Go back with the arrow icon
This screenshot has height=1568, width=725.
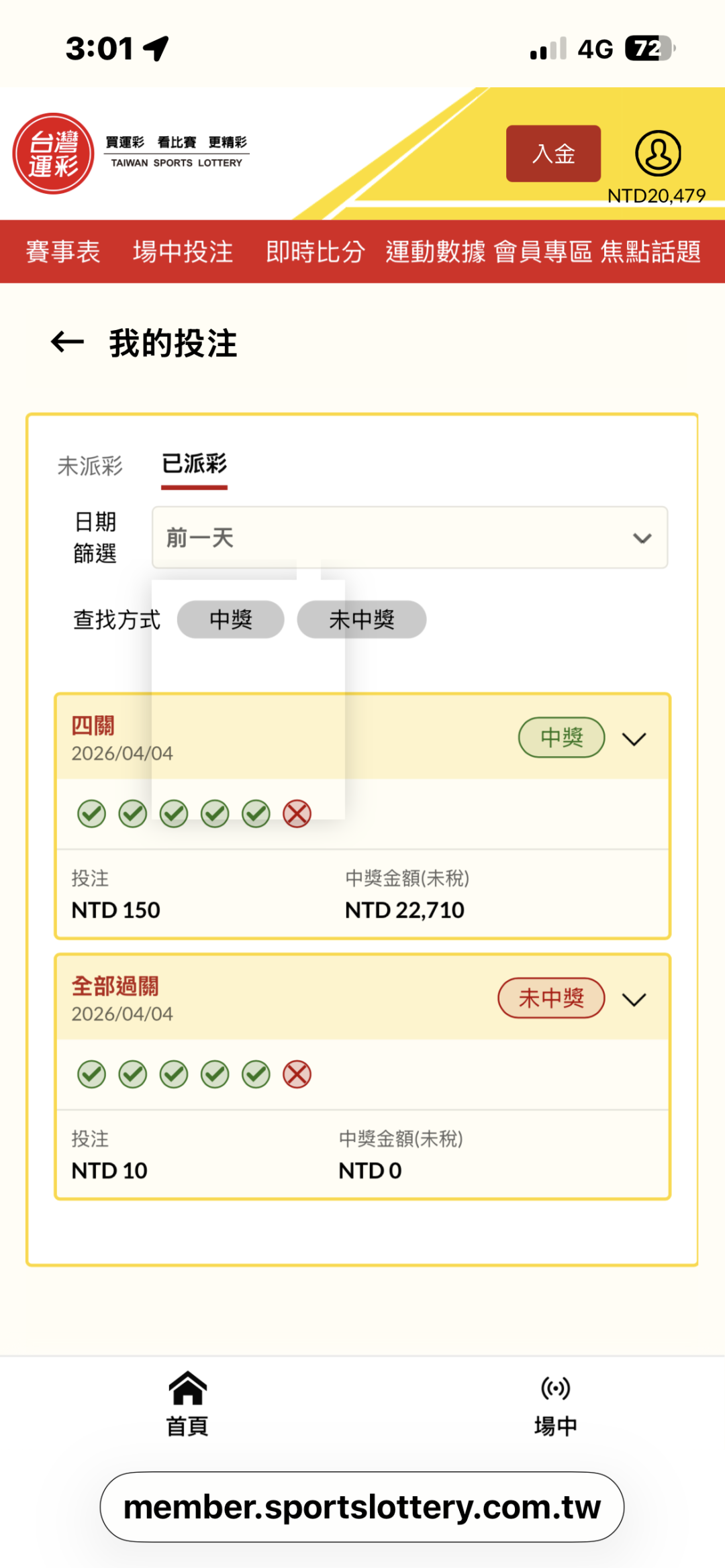point(68,342)
